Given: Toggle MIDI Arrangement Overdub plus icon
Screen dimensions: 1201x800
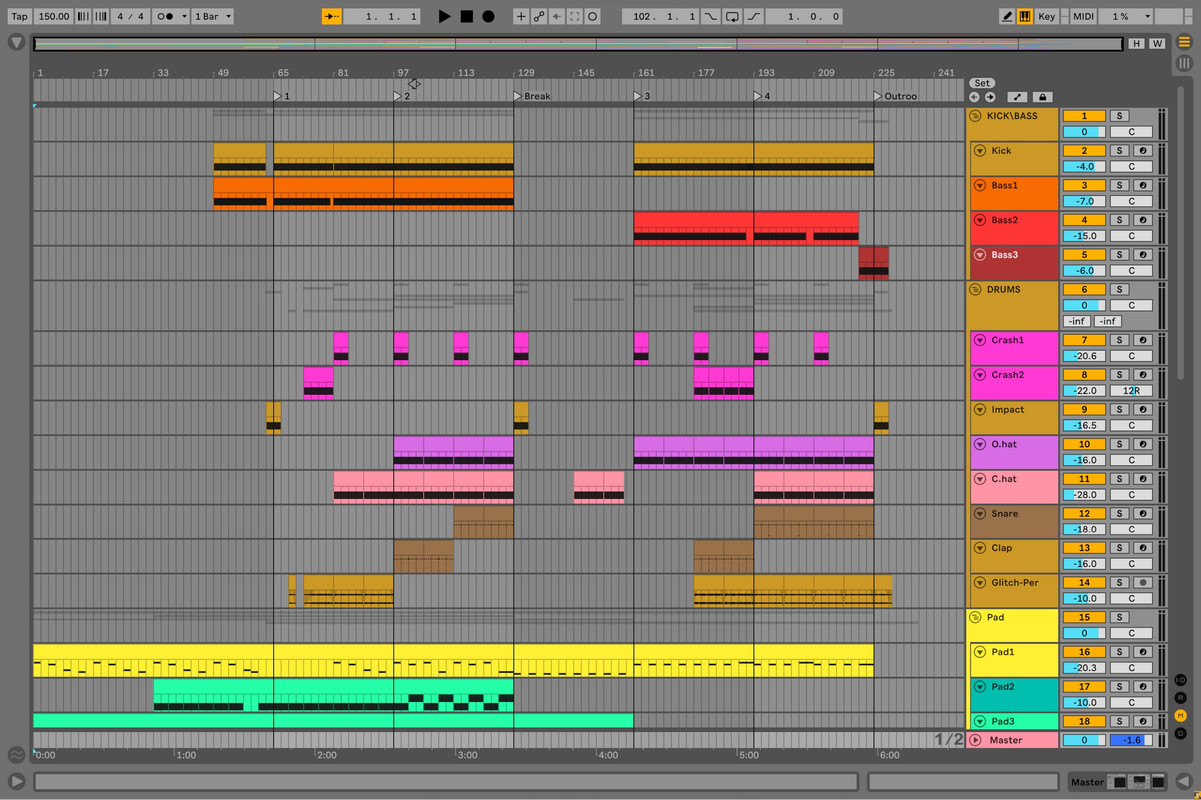Looking at the screenshot, I should 520,16.
